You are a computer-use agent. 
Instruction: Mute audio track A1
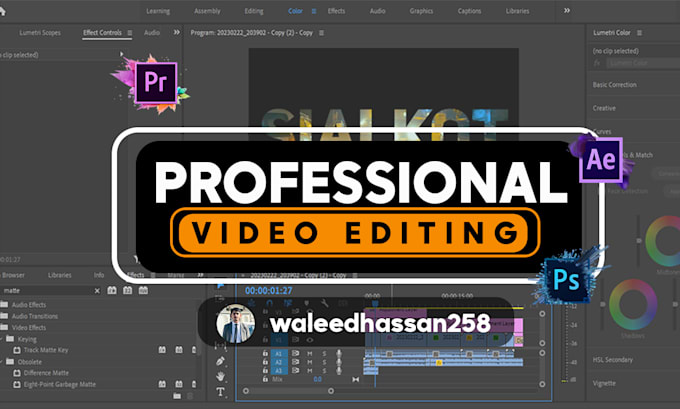tap(310, 353)
